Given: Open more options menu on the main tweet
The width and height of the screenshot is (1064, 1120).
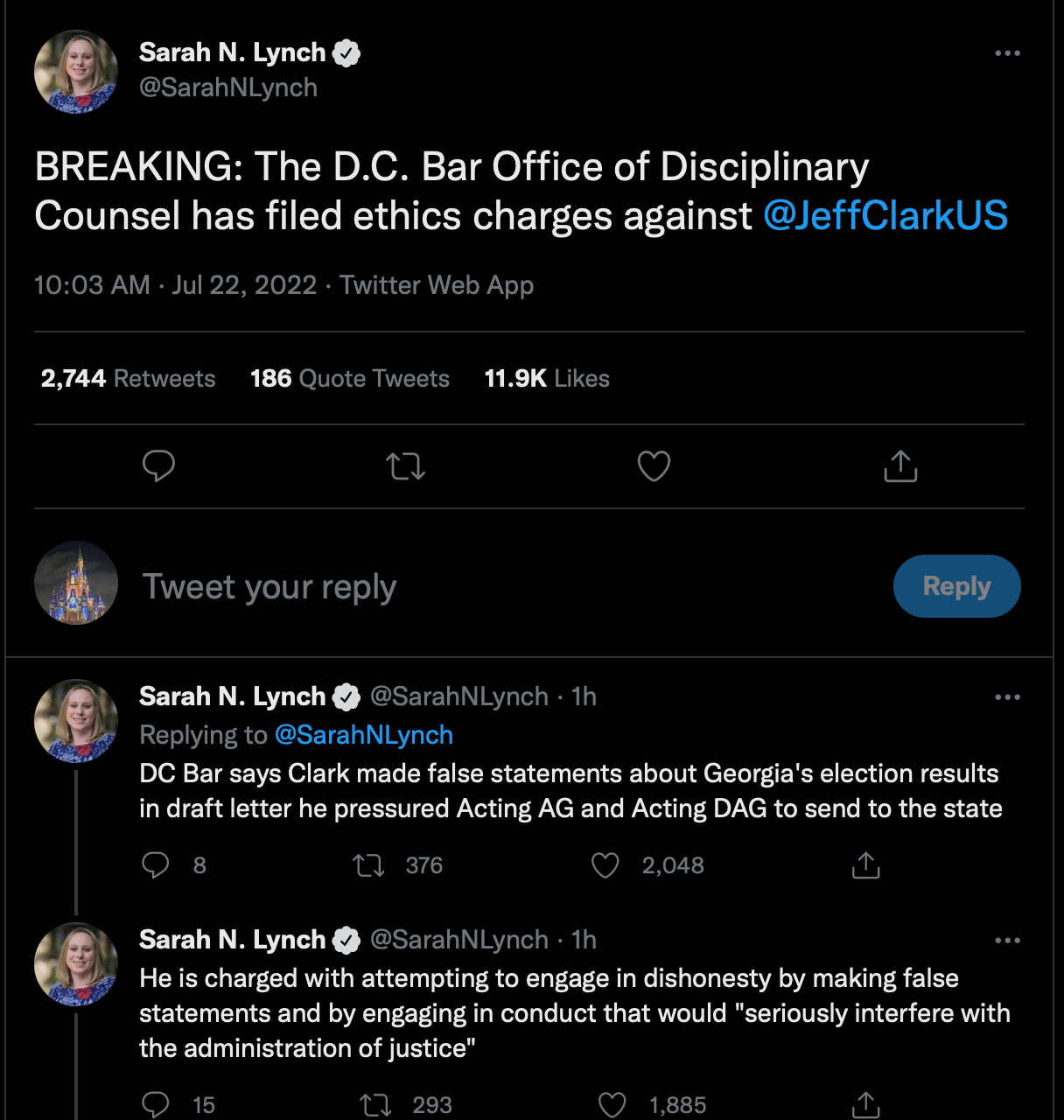Looking at the screenshot, I should (x=1007, y=54).
